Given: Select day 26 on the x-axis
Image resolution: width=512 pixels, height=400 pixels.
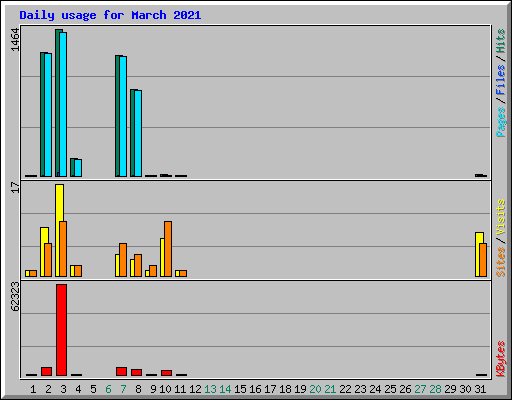Looking at the screenshot, I should pos(405,389).
